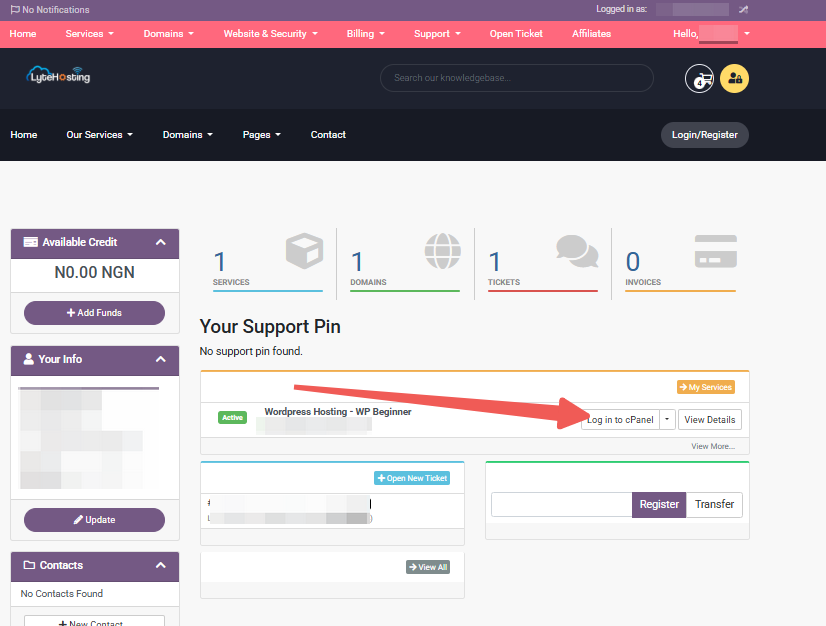
Task: Collapse the Available Credit panel
Action: [160, 243]
